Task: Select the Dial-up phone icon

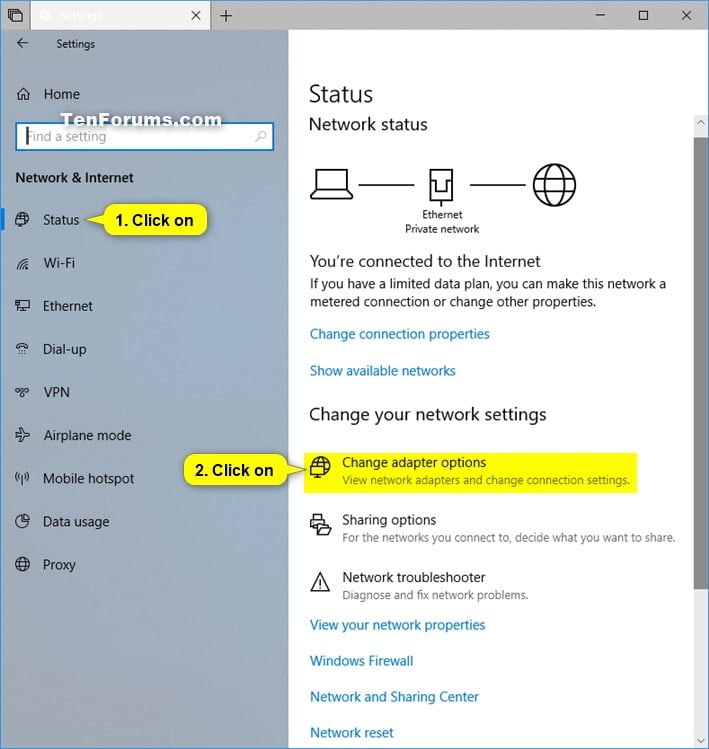Action: (22, 349)
